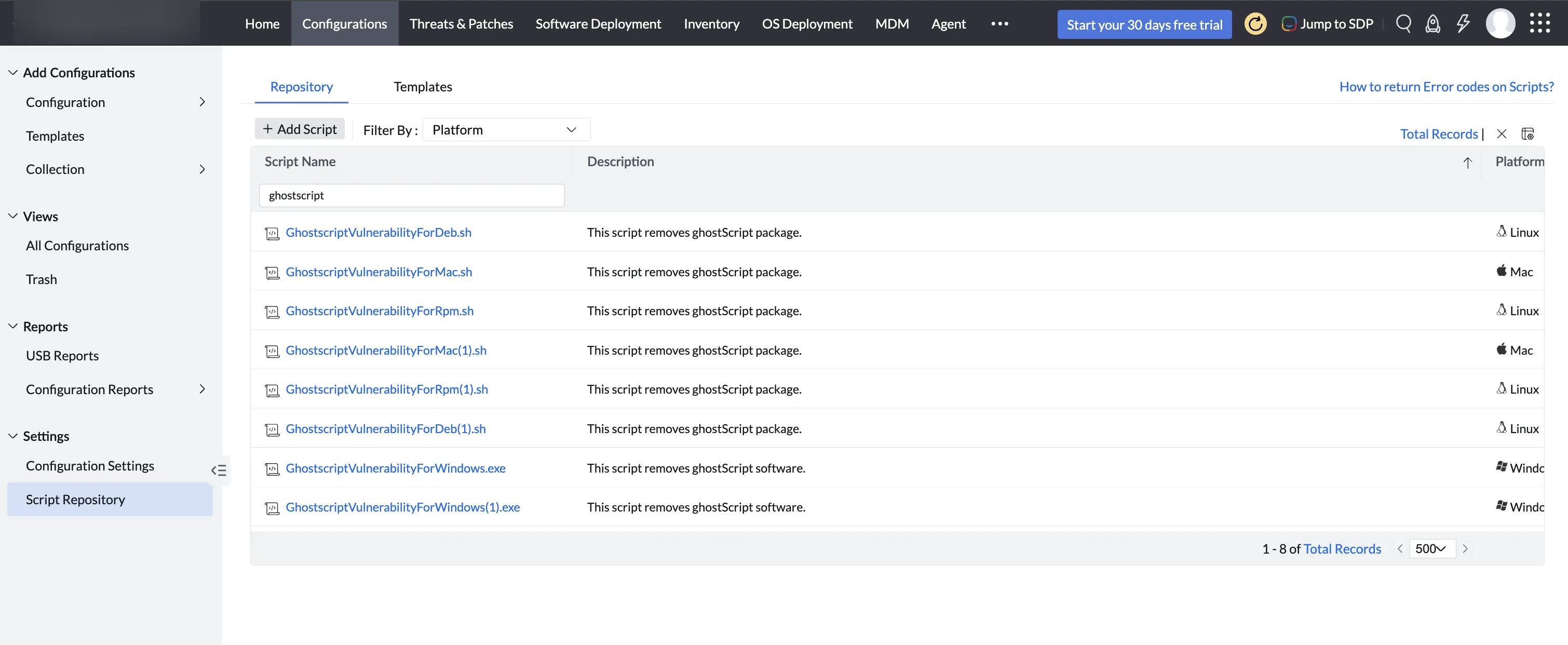The height and width of the screenshot is (645, 1568).
Task: Open the user profile avatar
Action: click(1501, 24)
